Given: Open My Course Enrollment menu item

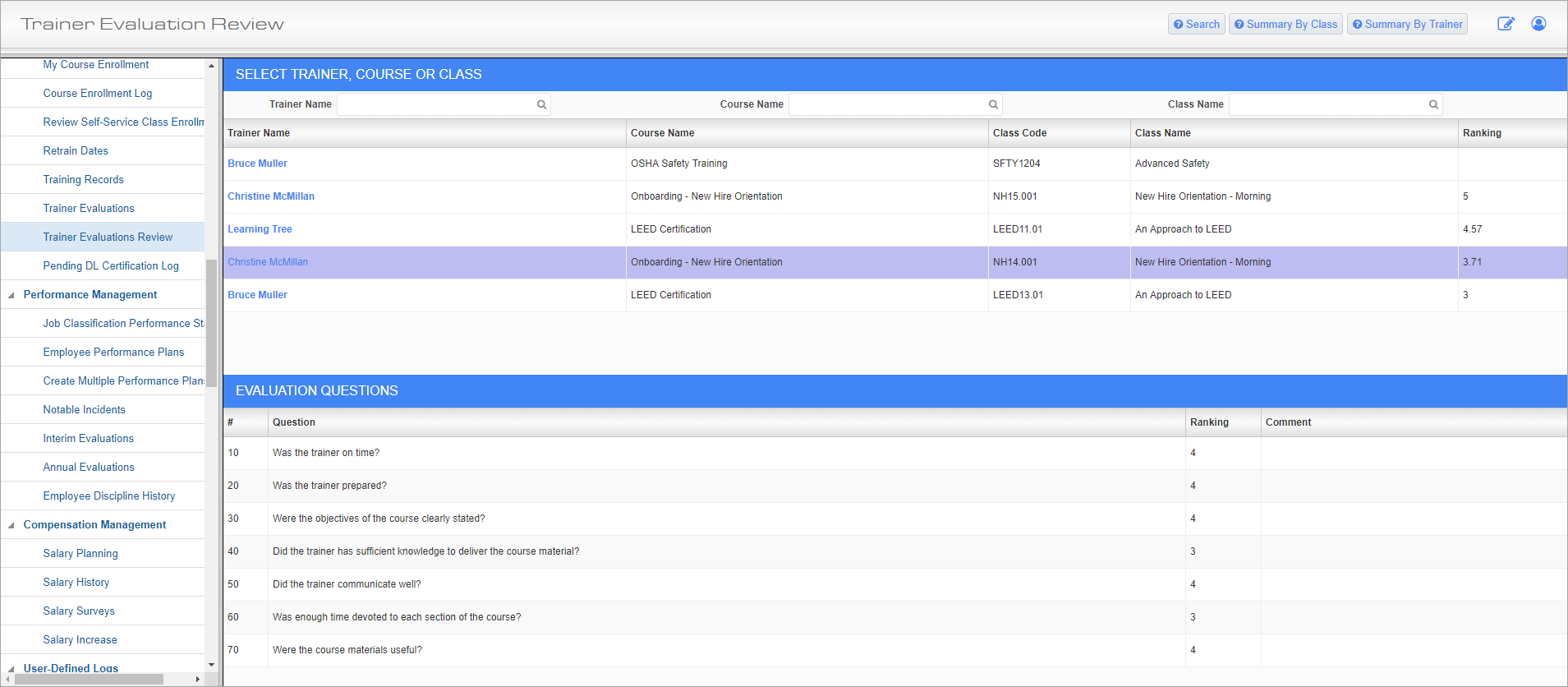Looking at the screenshot, I should tap(96, 65).
